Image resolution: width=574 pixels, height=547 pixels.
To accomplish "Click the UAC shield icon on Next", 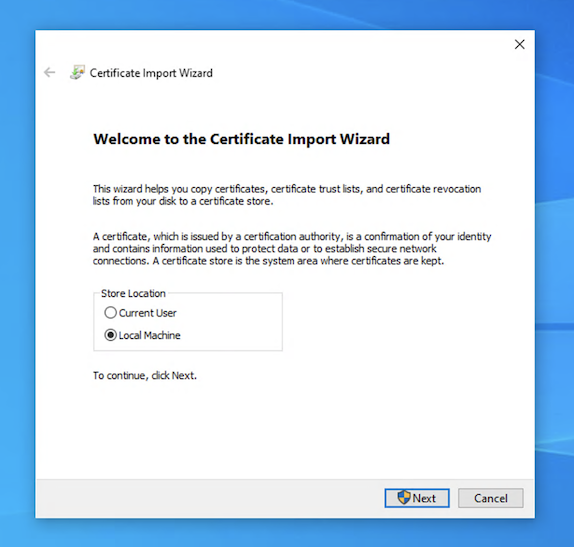I will coord(404,498).
